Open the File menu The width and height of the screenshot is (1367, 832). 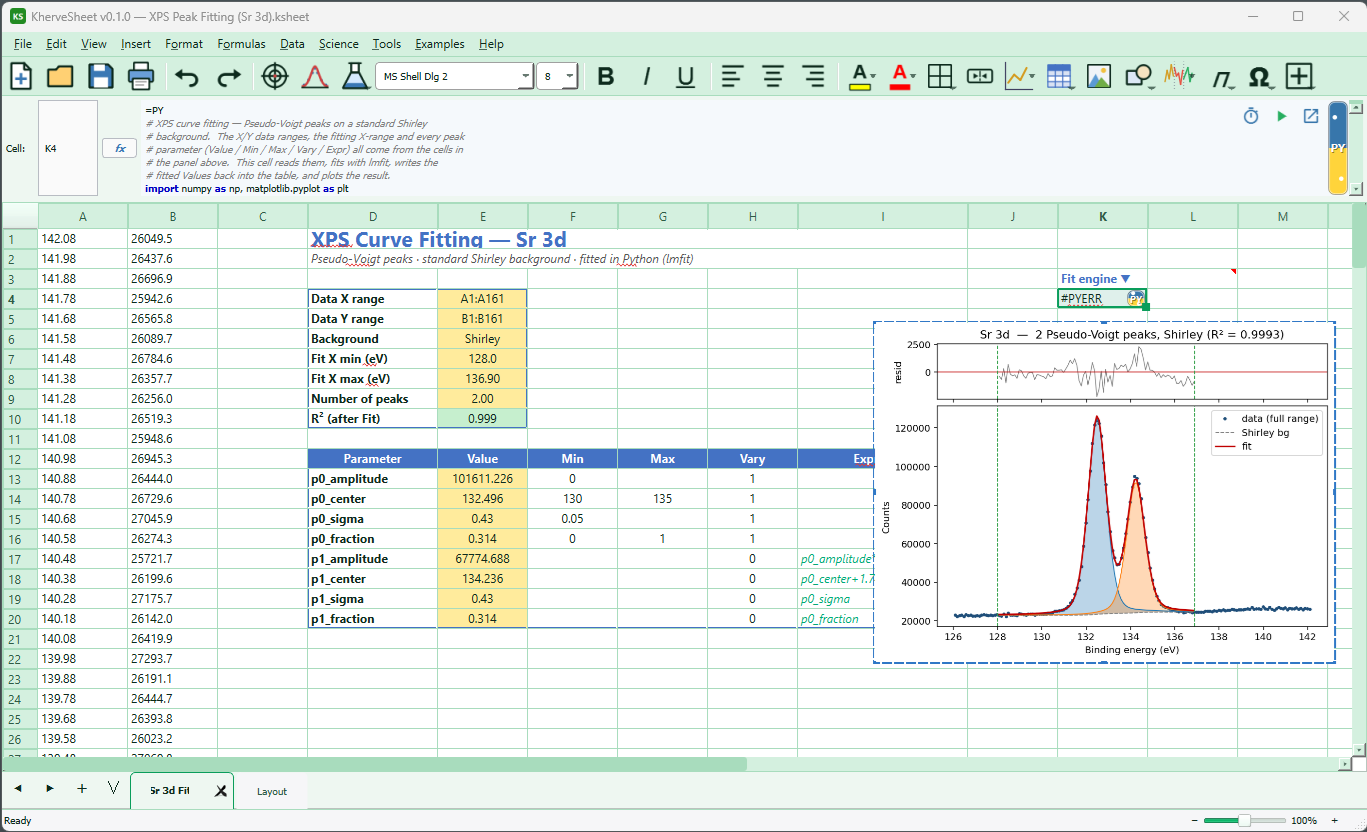click(23, 44)
